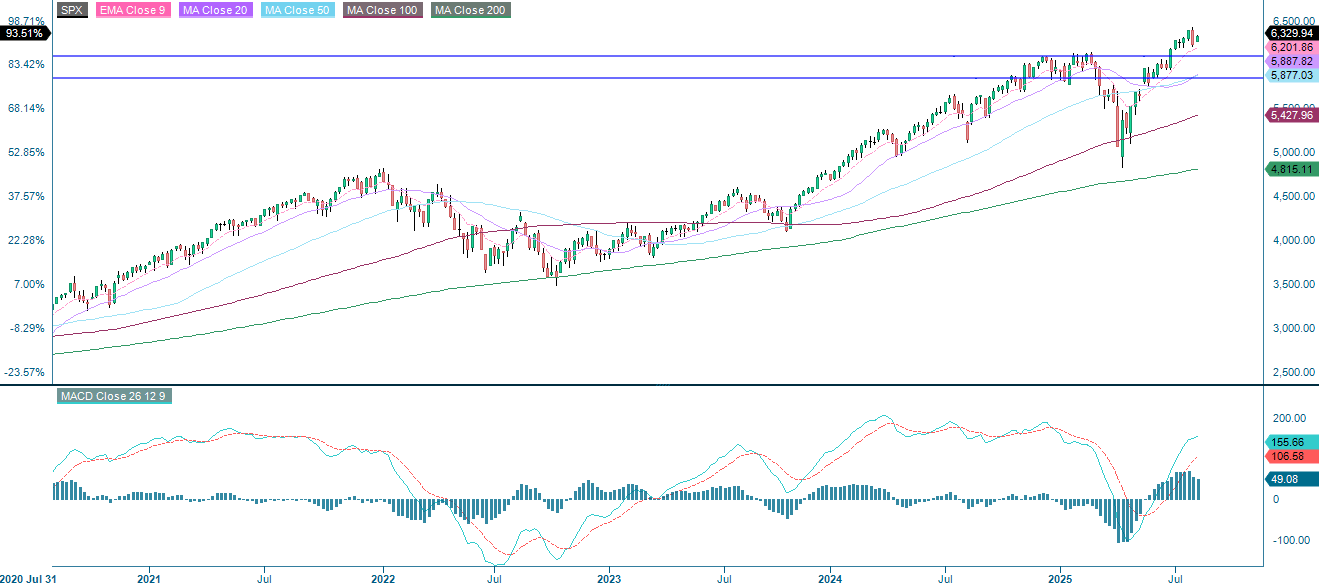Toggle the pink 6,201.86 price level tag
The image size is (1319, 583).
click(1292, 45)
